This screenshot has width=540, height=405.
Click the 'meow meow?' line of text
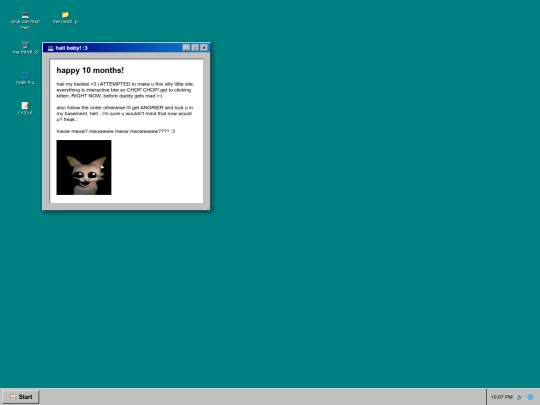[x=116, y=131]
